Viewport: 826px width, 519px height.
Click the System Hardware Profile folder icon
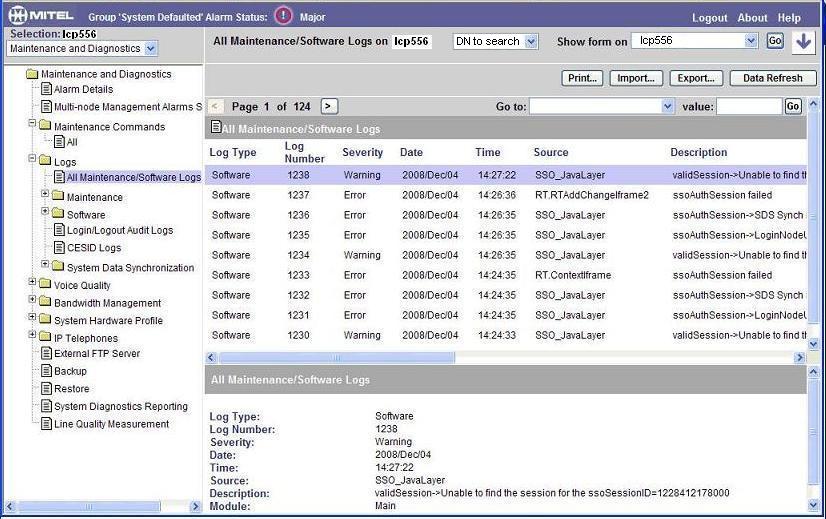(45, 319)
